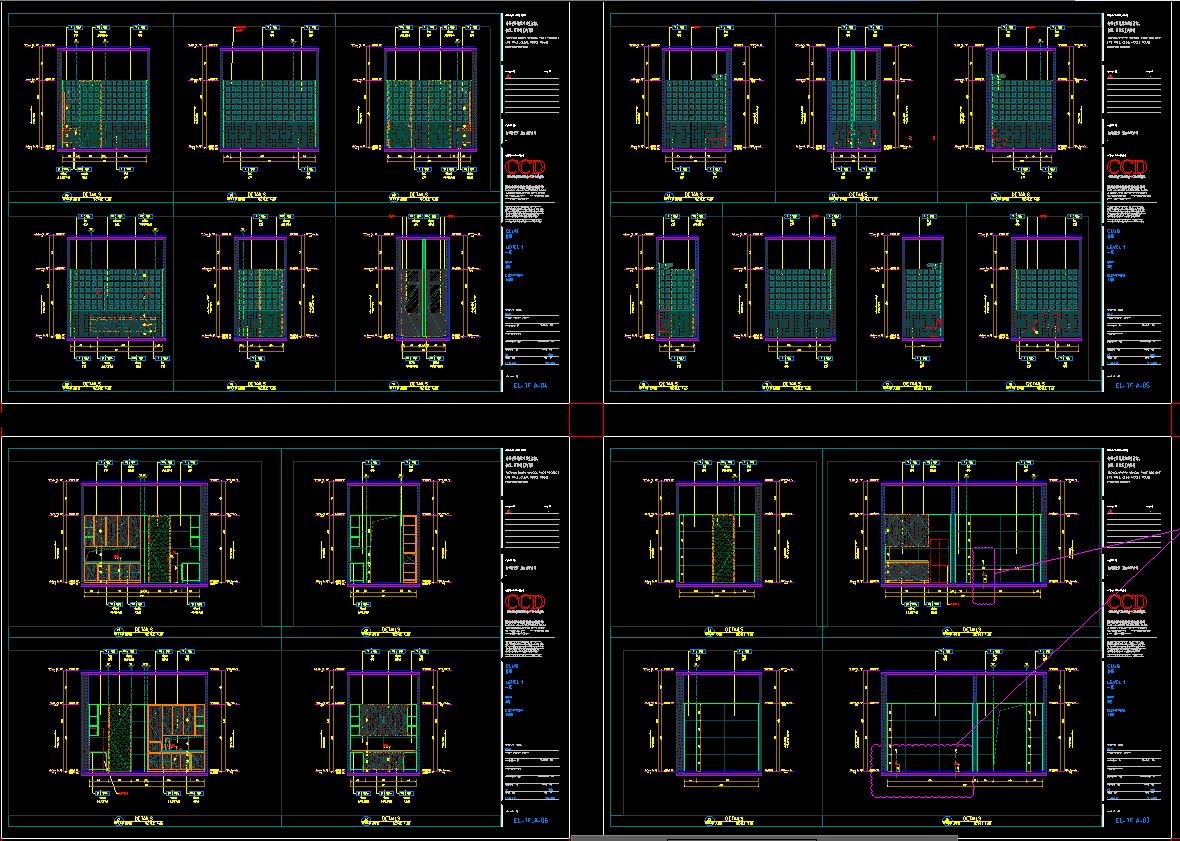Image resolution: width=1180 pixels, height=841 pixels.
Task: Select the sheet number label EL-1F A-05
Action: 1133,385
